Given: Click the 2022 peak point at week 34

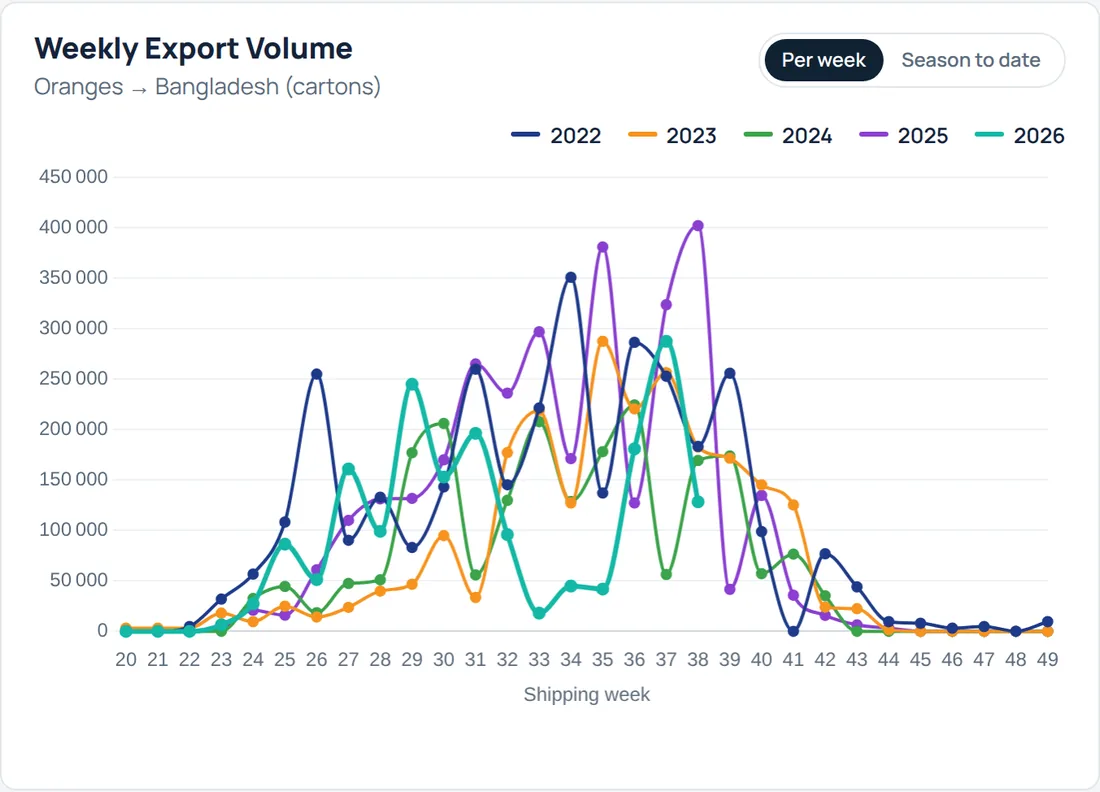Looking at the screenshot, I should point(571,278).
